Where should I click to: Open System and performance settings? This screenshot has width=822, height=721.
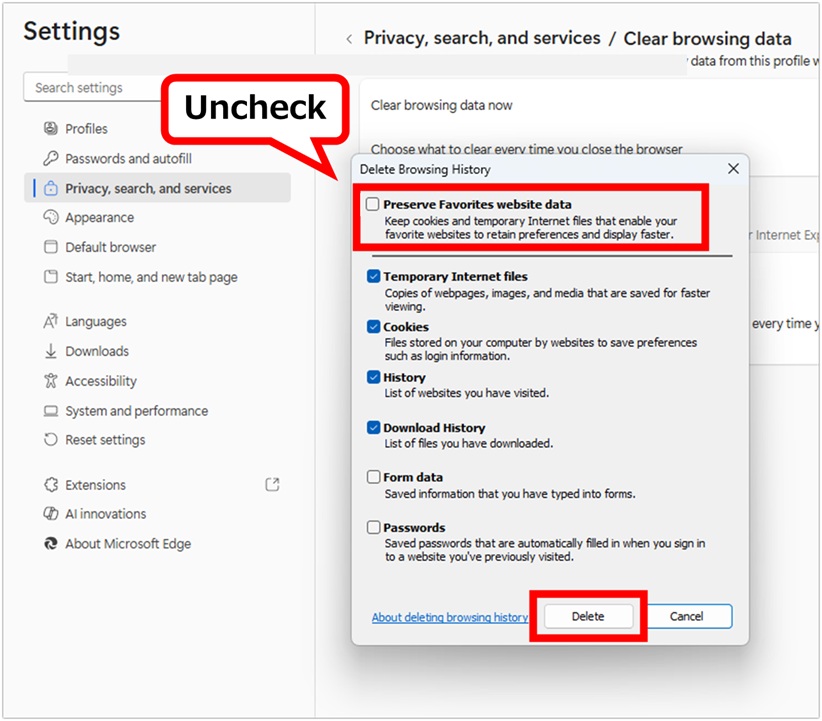coord(136,411)
